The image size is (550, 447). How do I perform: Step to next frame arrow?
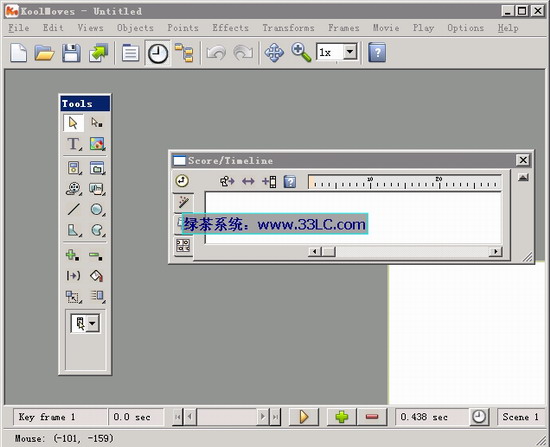(263, 417)
